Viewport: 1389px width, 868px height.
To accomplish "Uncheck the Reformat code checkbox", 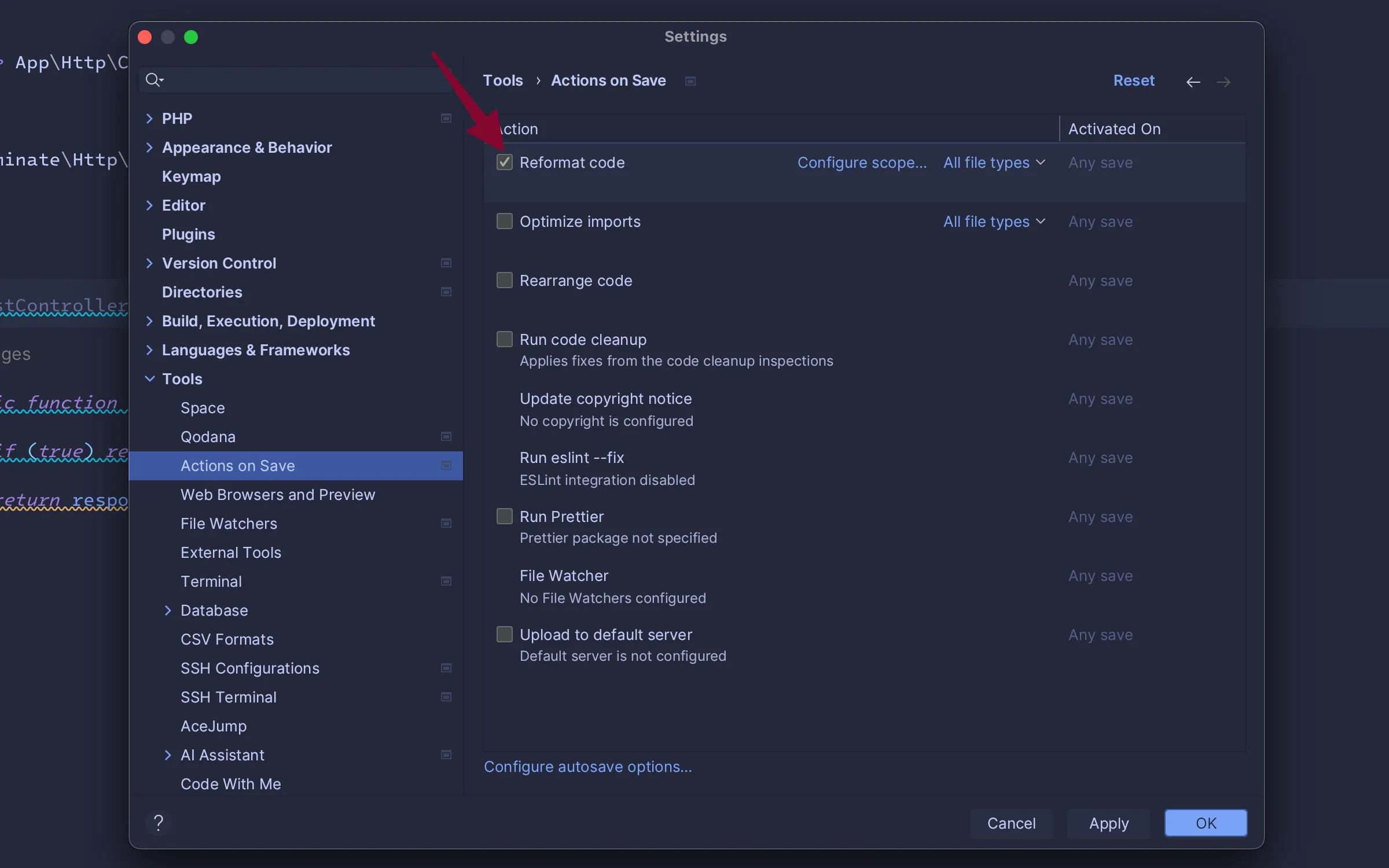I will click(x=505, y=163).
